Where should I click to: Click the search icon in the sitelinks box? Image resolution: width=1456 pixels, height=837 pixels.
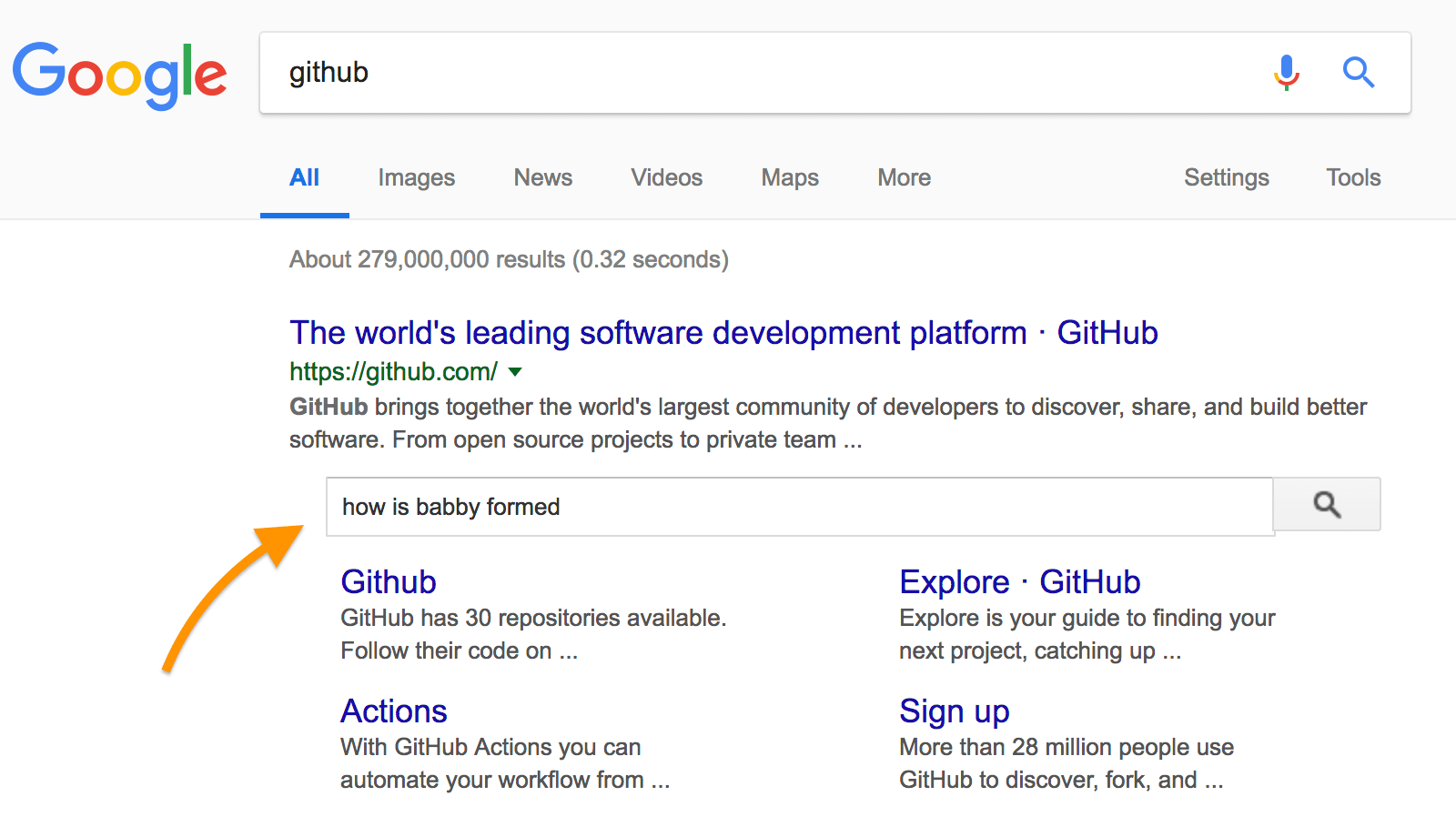[x=1327, y=505]
